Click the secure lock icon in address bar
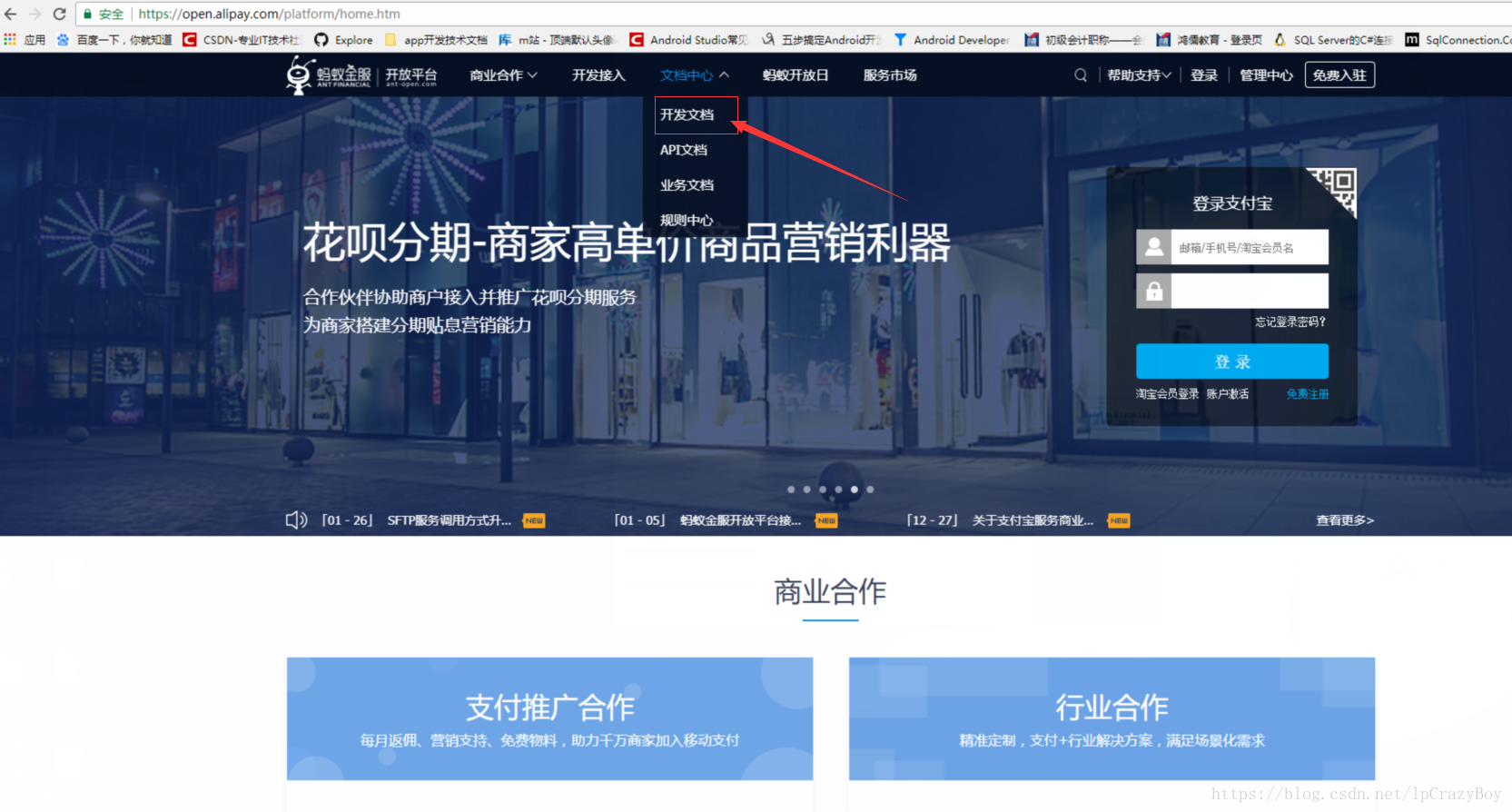The width and height of the screenshot is (1512, 812). (88, 14)
